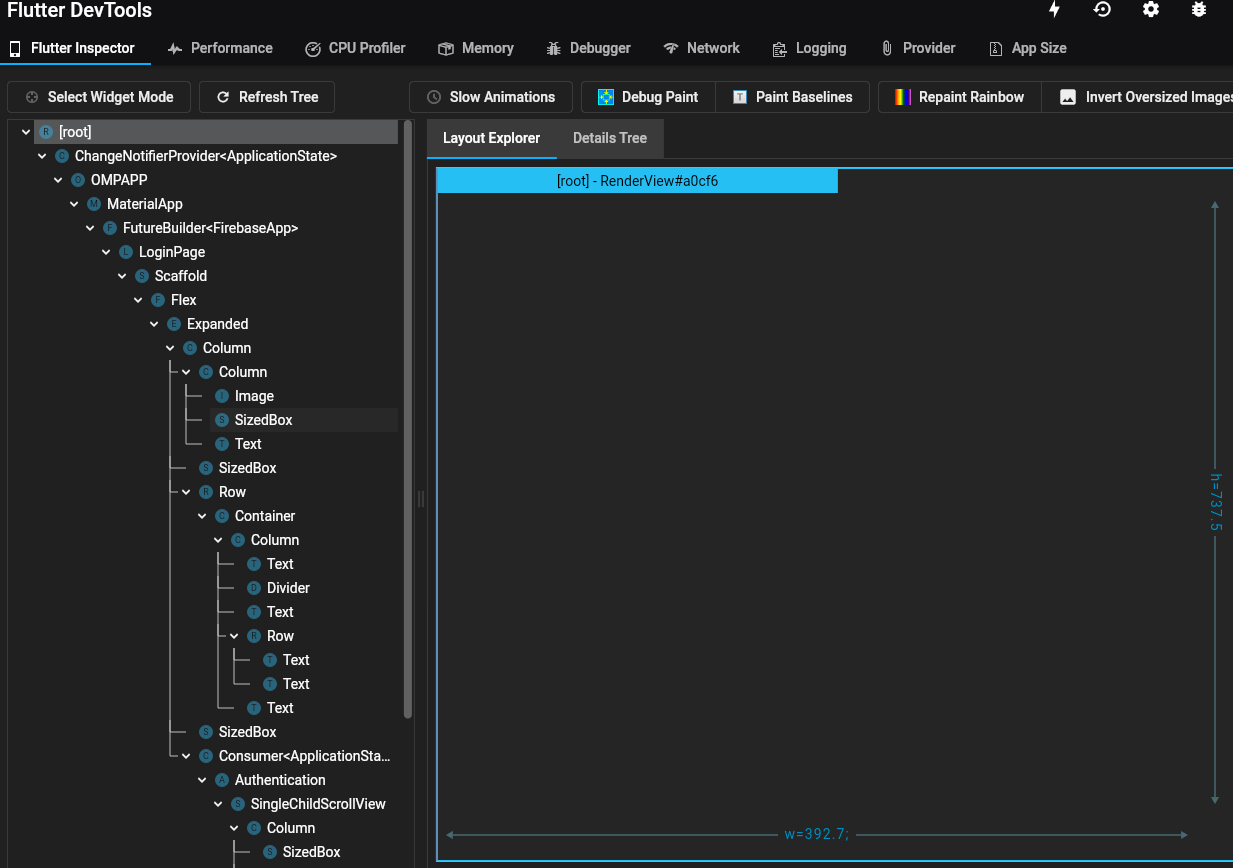Collapse the MaterialApp node arrow
Screen dimensions: 1233x868
point(74,204)
